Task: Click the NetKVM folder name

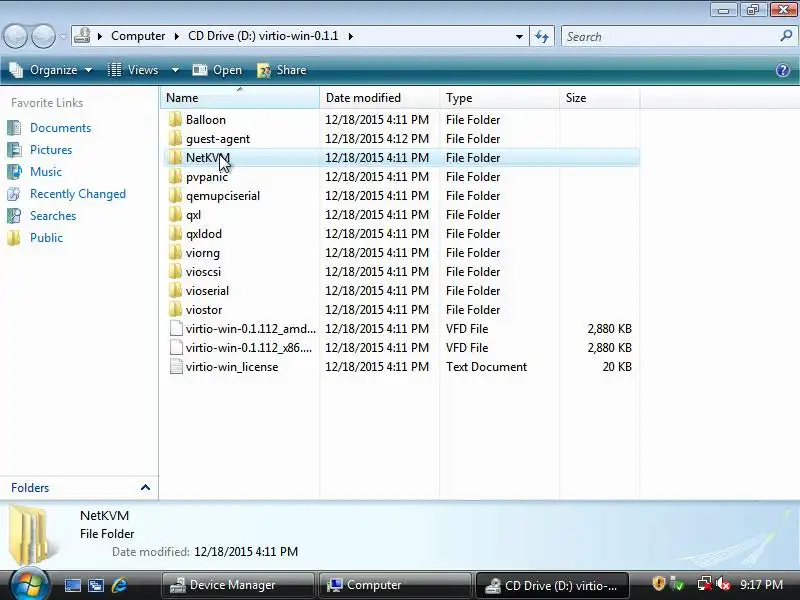Action: pyautogui.click(x=208, y=158)
